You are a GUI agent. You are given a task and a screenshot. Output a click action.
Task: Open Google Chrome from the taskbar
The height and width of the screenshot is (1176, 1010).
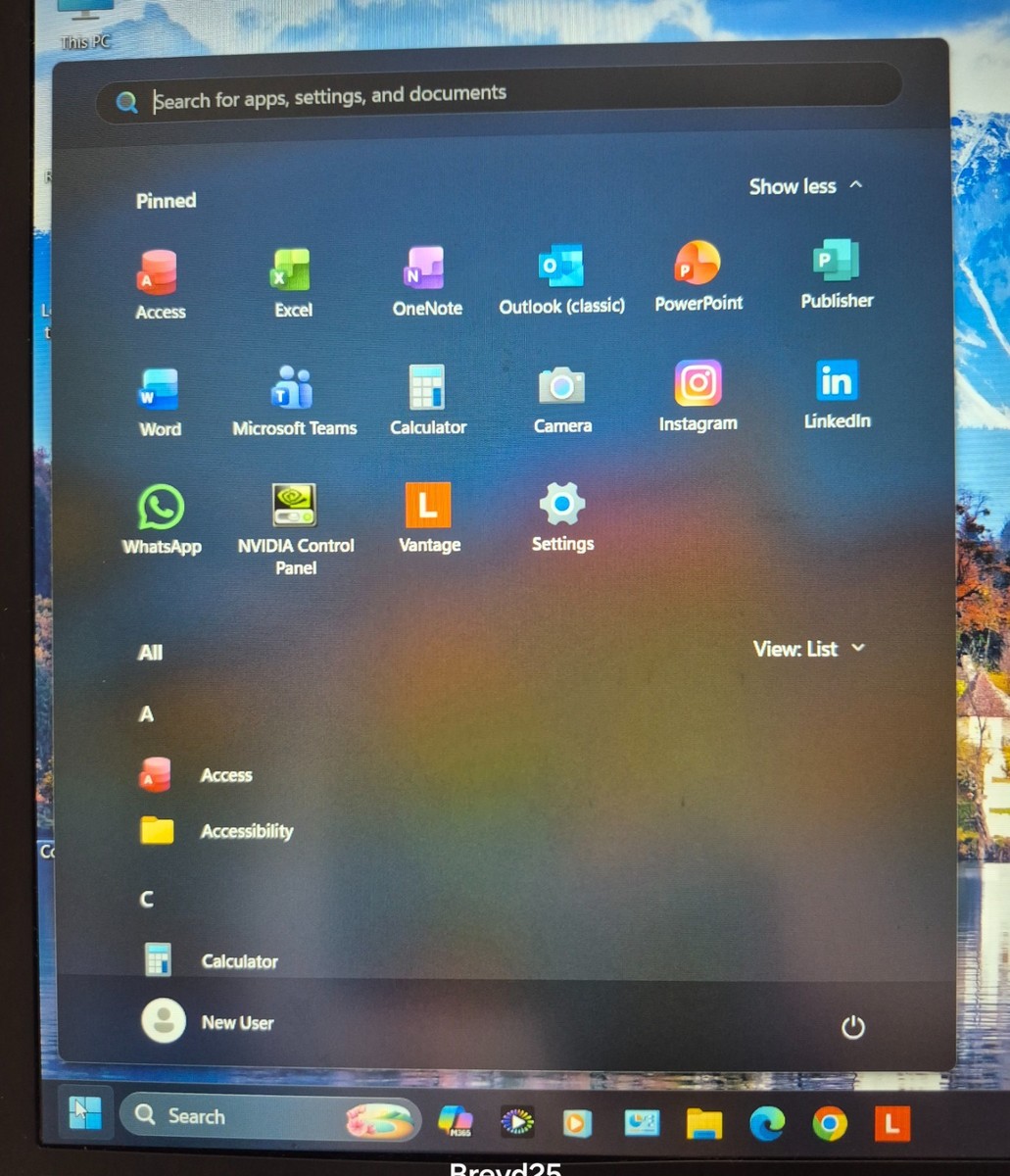(829, 1123)
